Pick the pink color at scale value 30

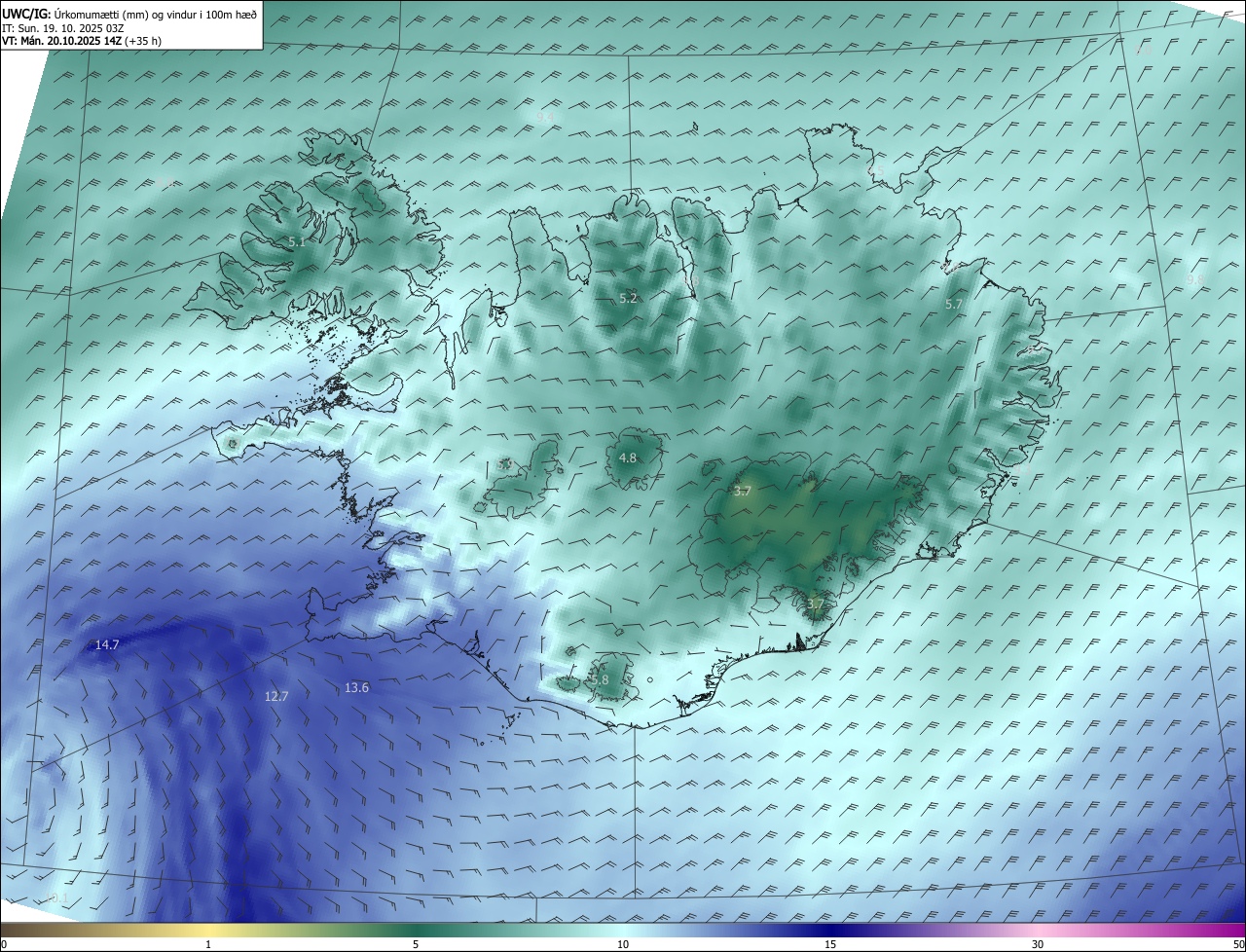(1038, 930)
